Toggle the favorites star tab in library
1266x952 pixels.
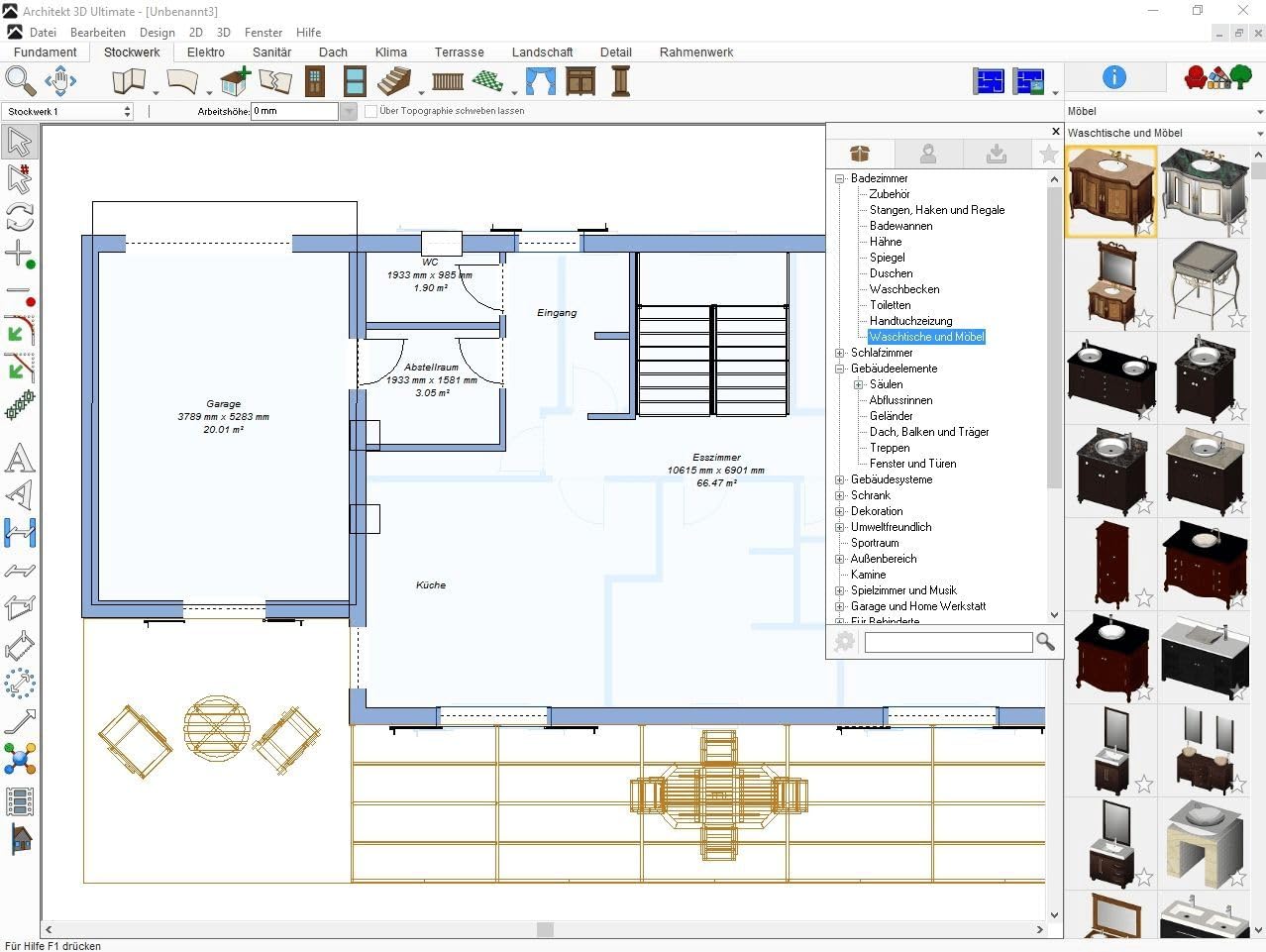click(x=1047, y=154)
